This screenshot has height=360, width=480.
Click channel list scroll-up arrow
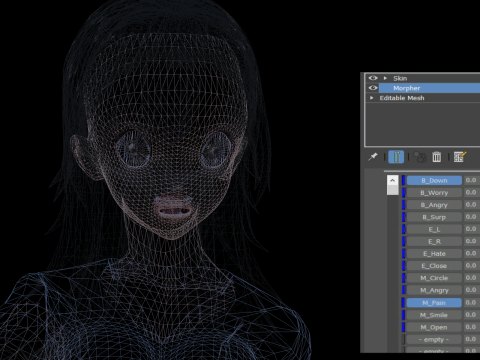pyautogui.click(x=393, y=180)
